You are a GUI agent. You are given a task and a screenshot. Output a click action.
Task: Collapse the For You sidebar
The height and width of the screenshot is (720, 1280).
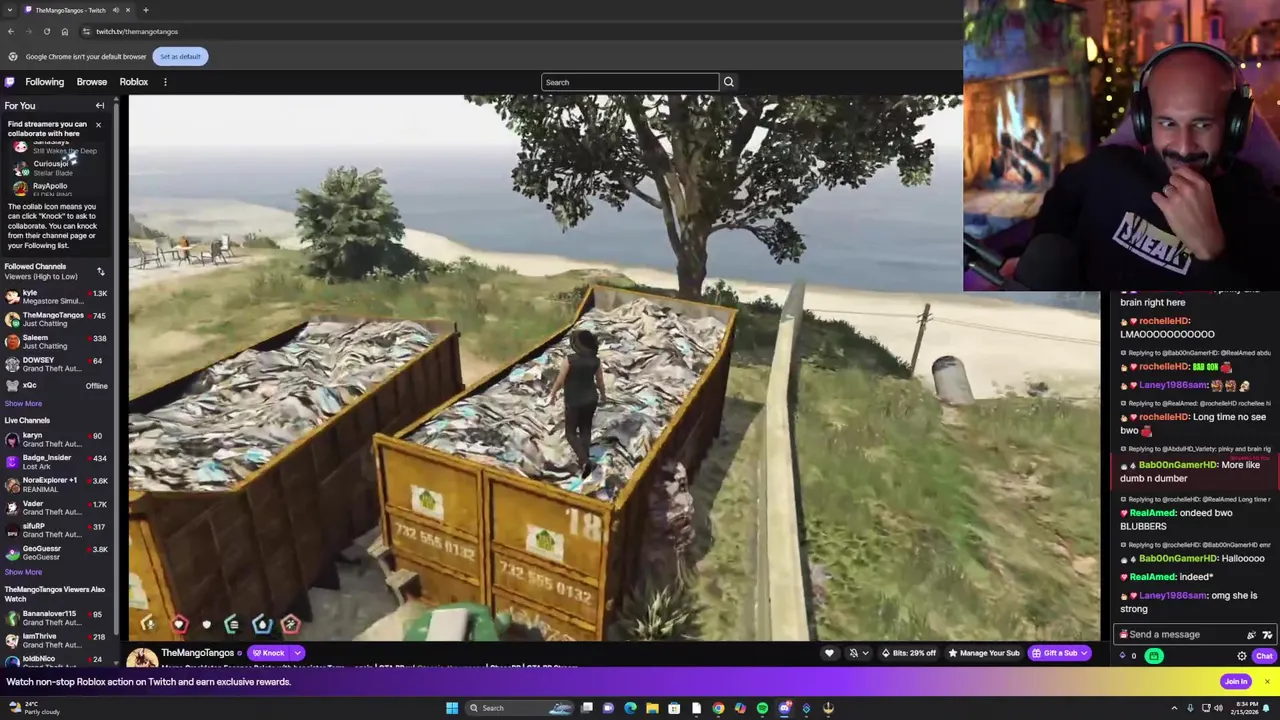(100, 105)
